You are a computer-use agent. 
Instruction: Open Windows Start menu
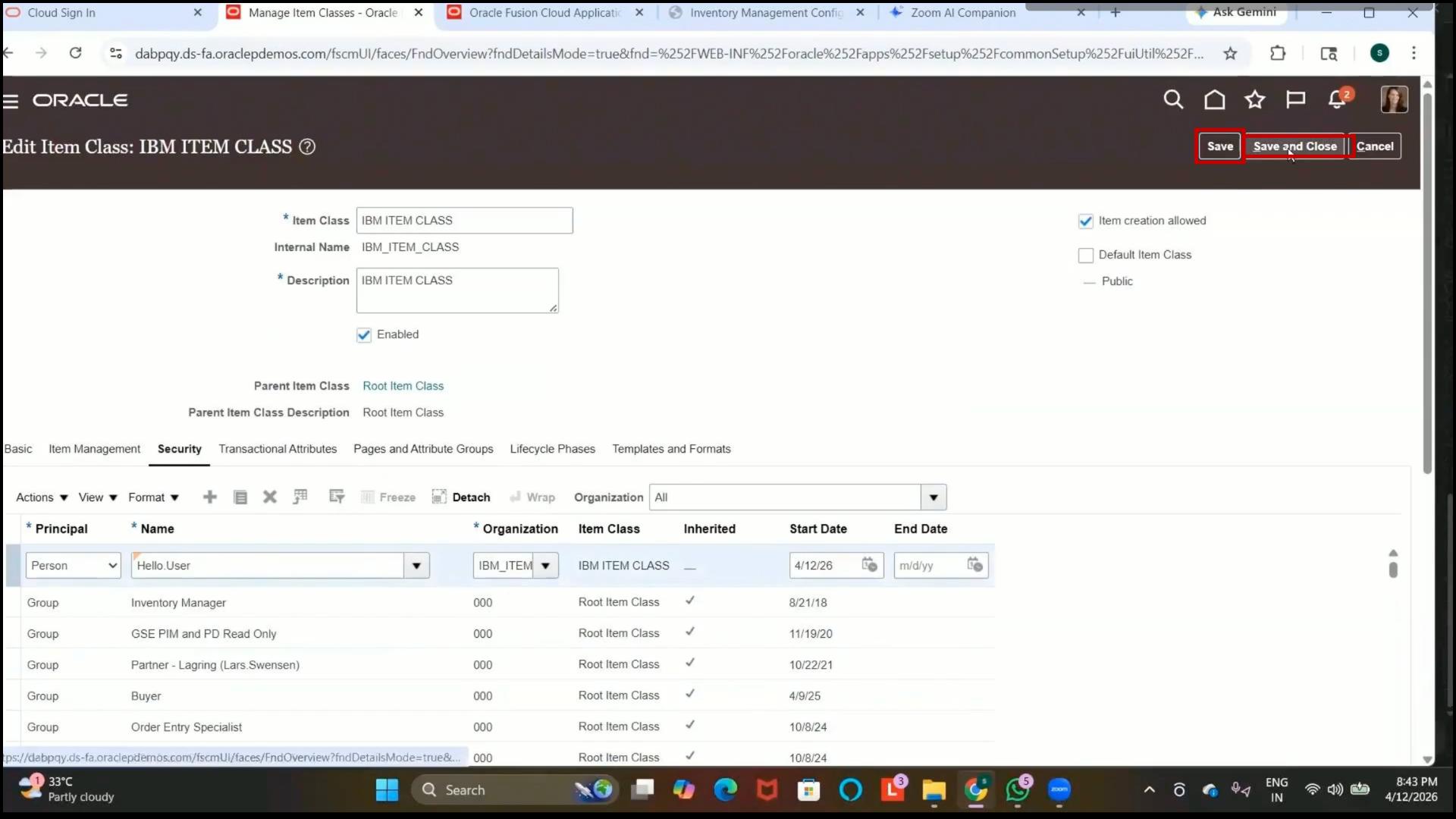pyautogui.click(x=387, y=790)
